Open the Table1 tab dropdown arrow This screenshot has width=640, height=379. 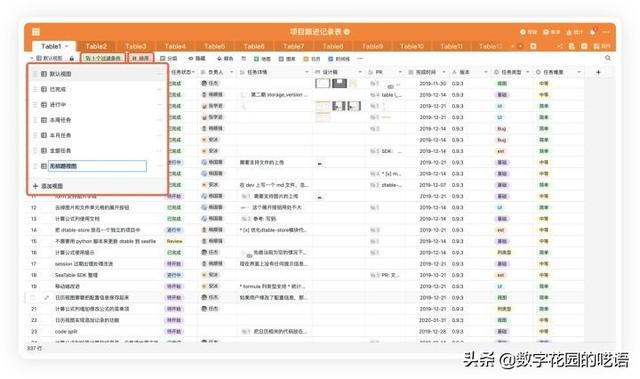[x=66, y=47]
